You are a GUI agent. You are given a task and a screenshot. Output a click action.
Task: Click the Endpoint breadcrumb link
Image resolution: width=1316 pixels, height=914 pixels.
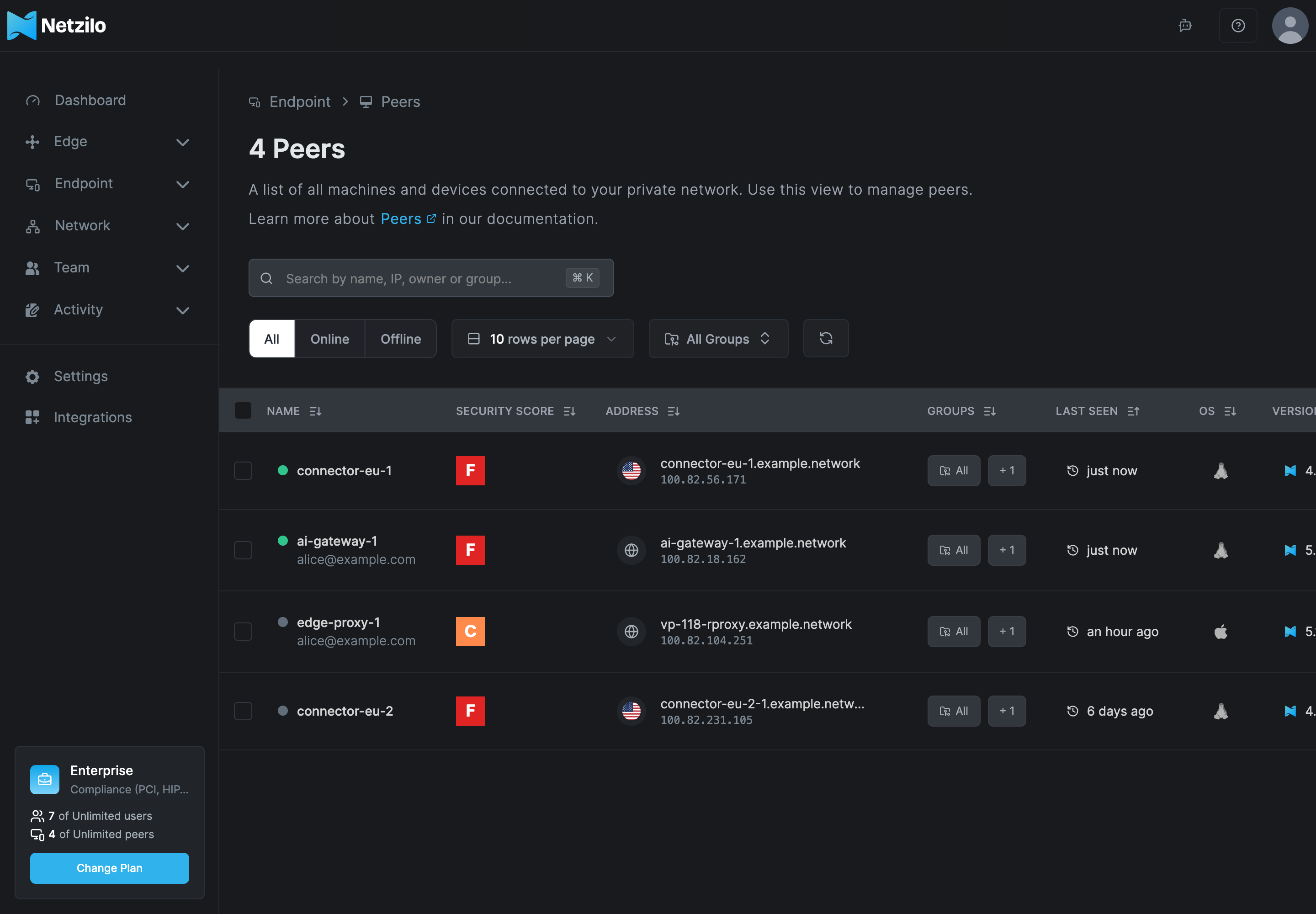click(290, 102)
